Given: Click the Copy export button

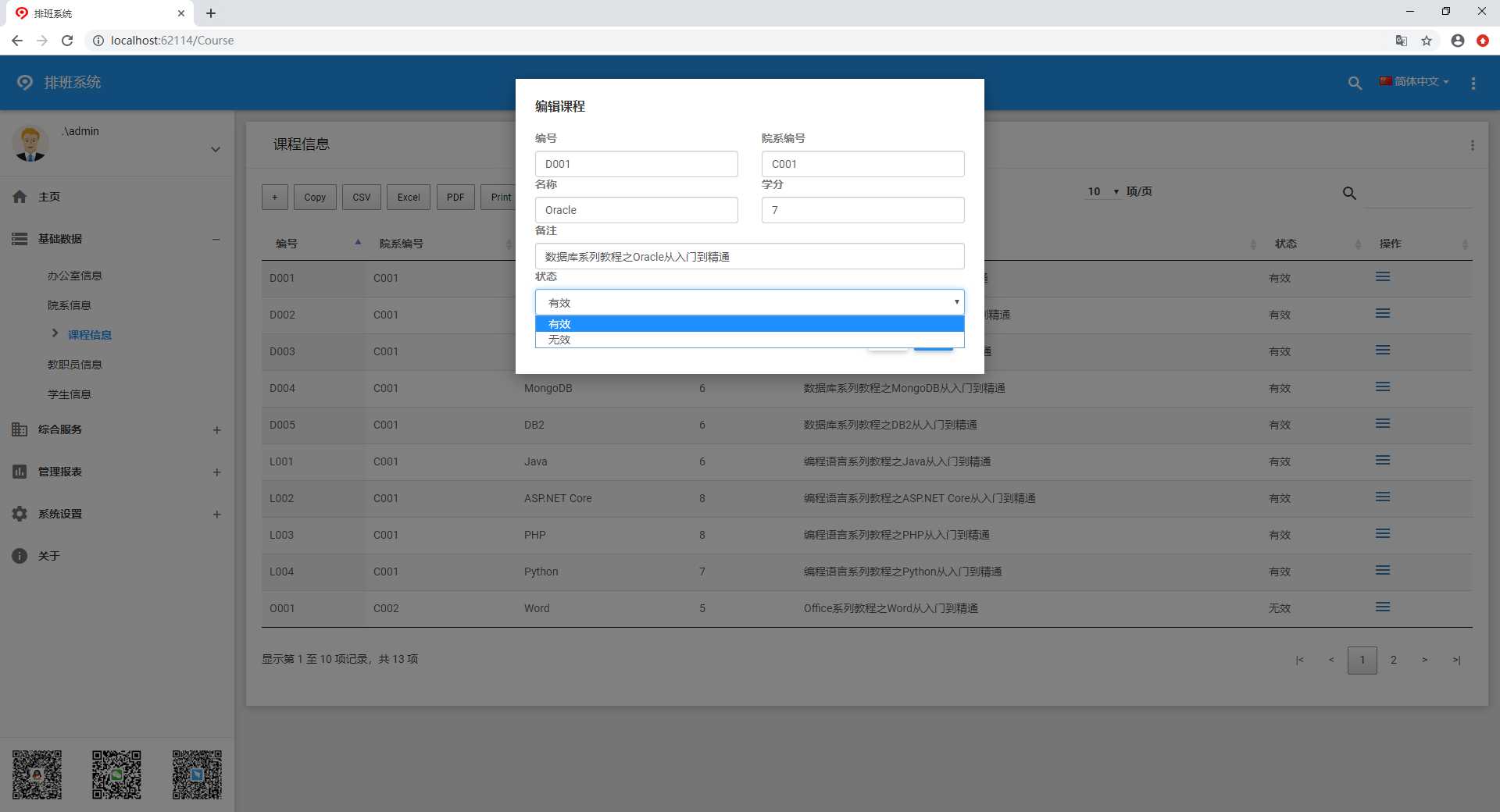Looking at the screenshot, I should tap(315, 198).
